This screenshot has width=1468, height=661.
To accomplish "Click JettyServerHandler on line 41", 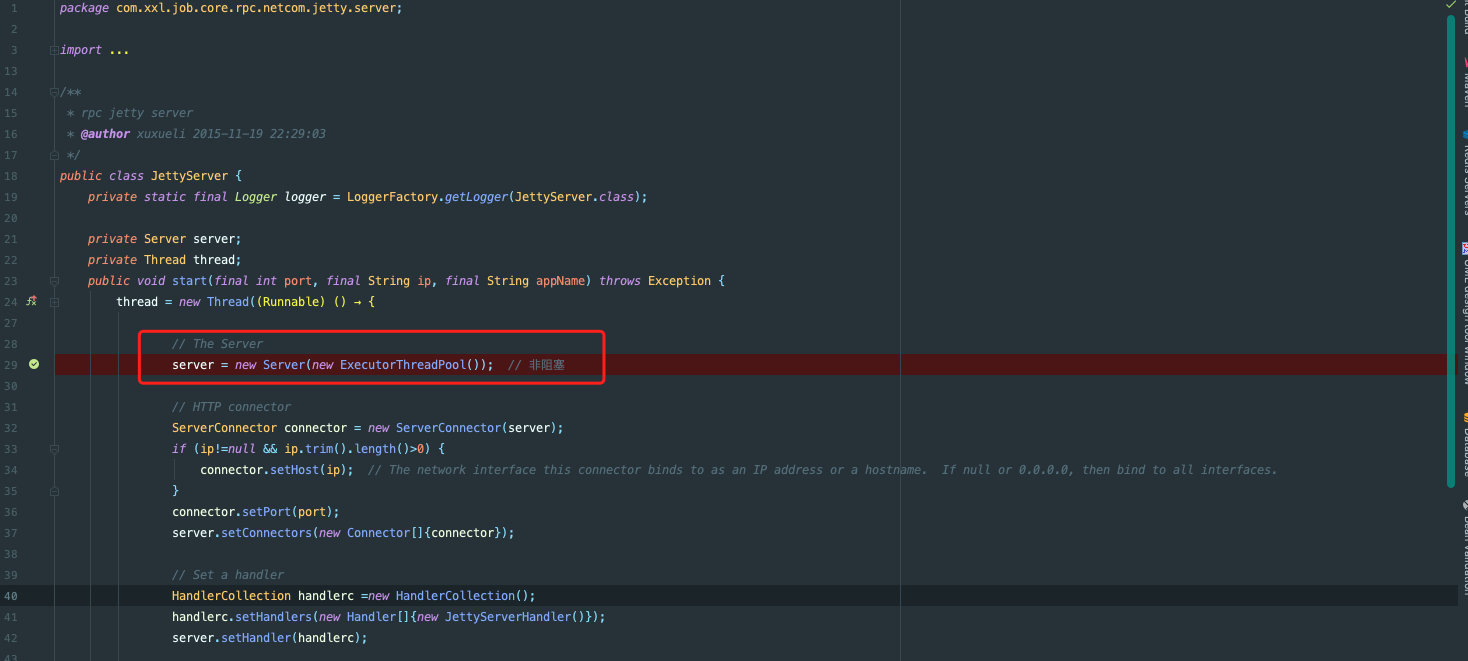I will pos(508,617).
